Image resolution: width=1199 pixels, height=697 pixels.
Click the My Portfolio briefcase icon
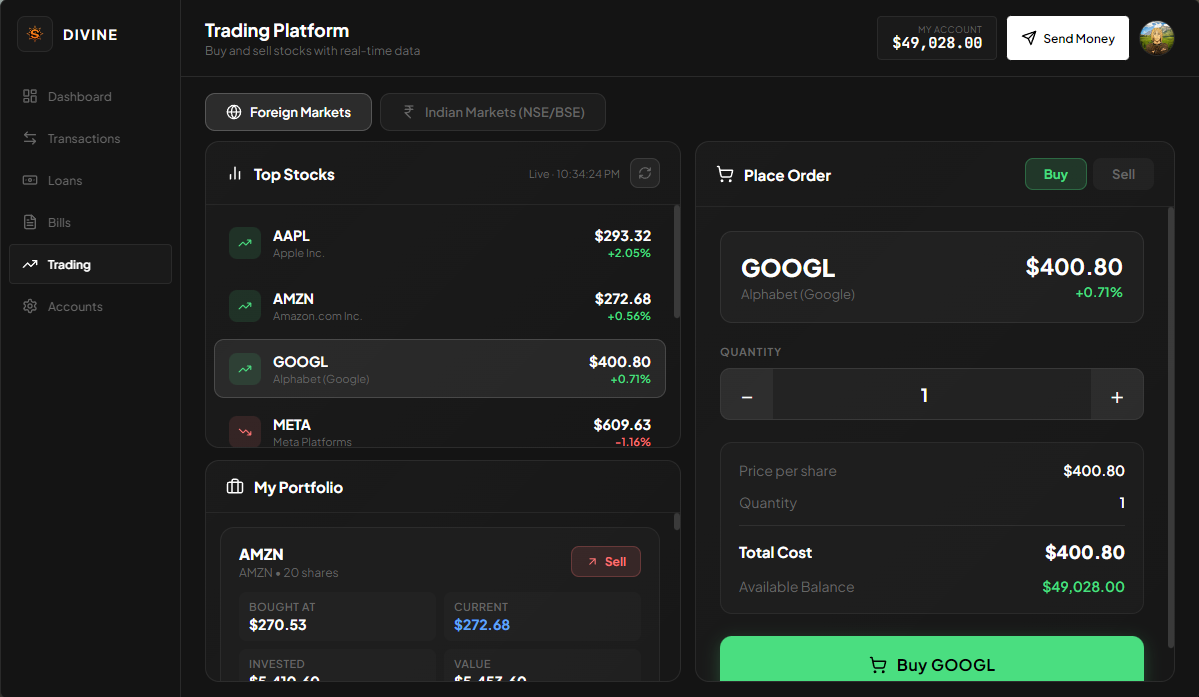pos(235,487)
